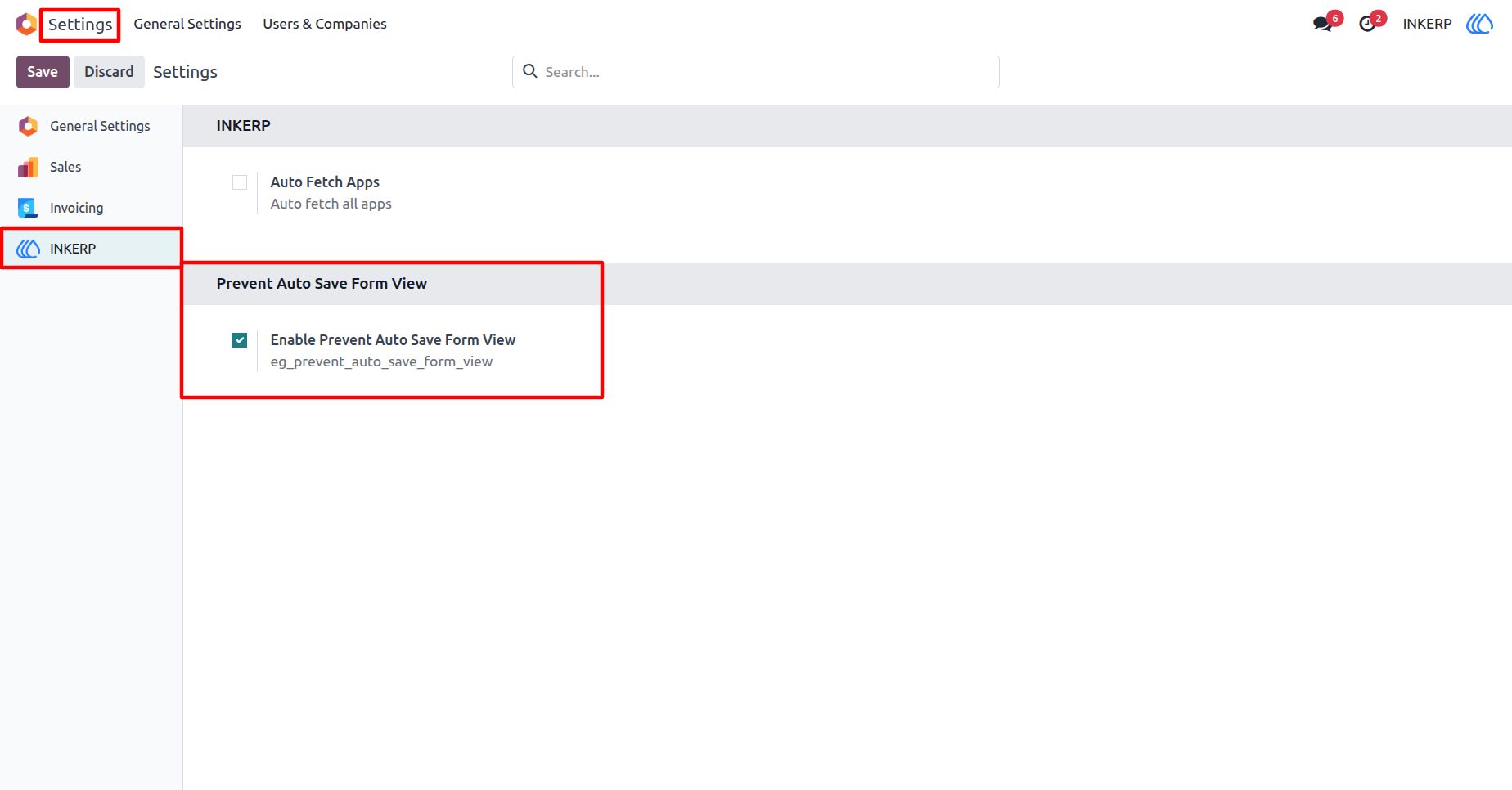1512x790 pixels.
Task: Uncheck Enable Prevent Auto Save Form View
Action: [x=240, y=340]
